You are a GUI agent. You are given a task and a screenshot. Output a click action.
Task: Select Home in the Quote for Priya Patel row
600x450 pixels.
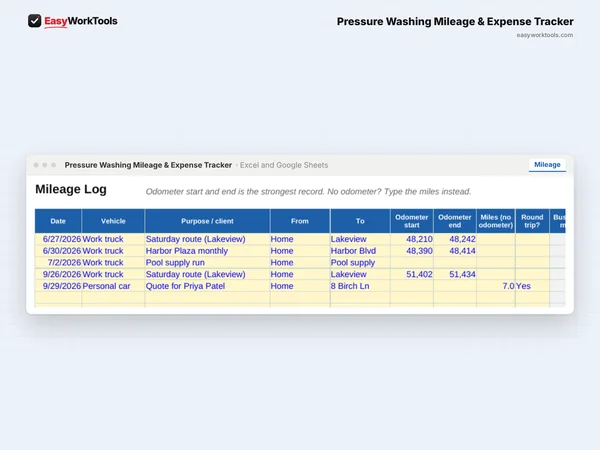click(x=300, y=286)
